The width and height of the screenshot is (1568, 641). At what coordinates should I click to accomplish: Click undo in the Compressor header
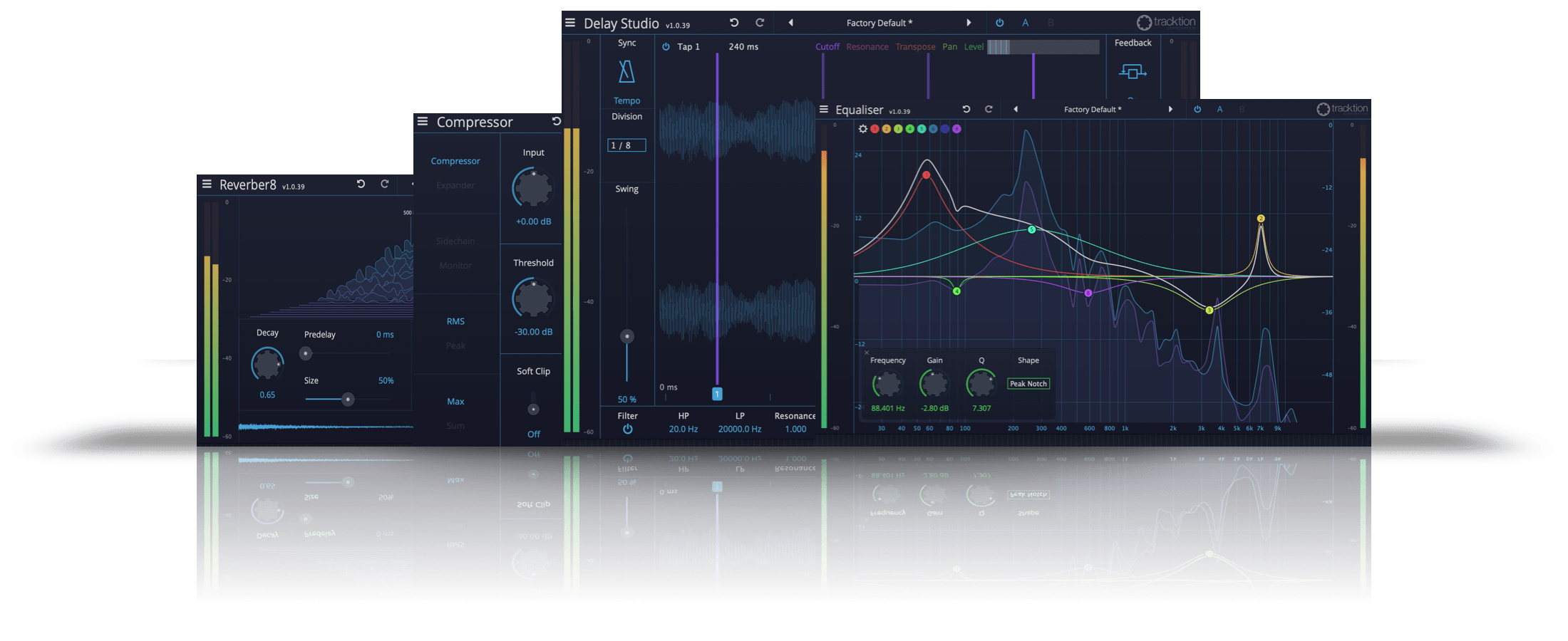pyautogui.click(x=557, y=121)
